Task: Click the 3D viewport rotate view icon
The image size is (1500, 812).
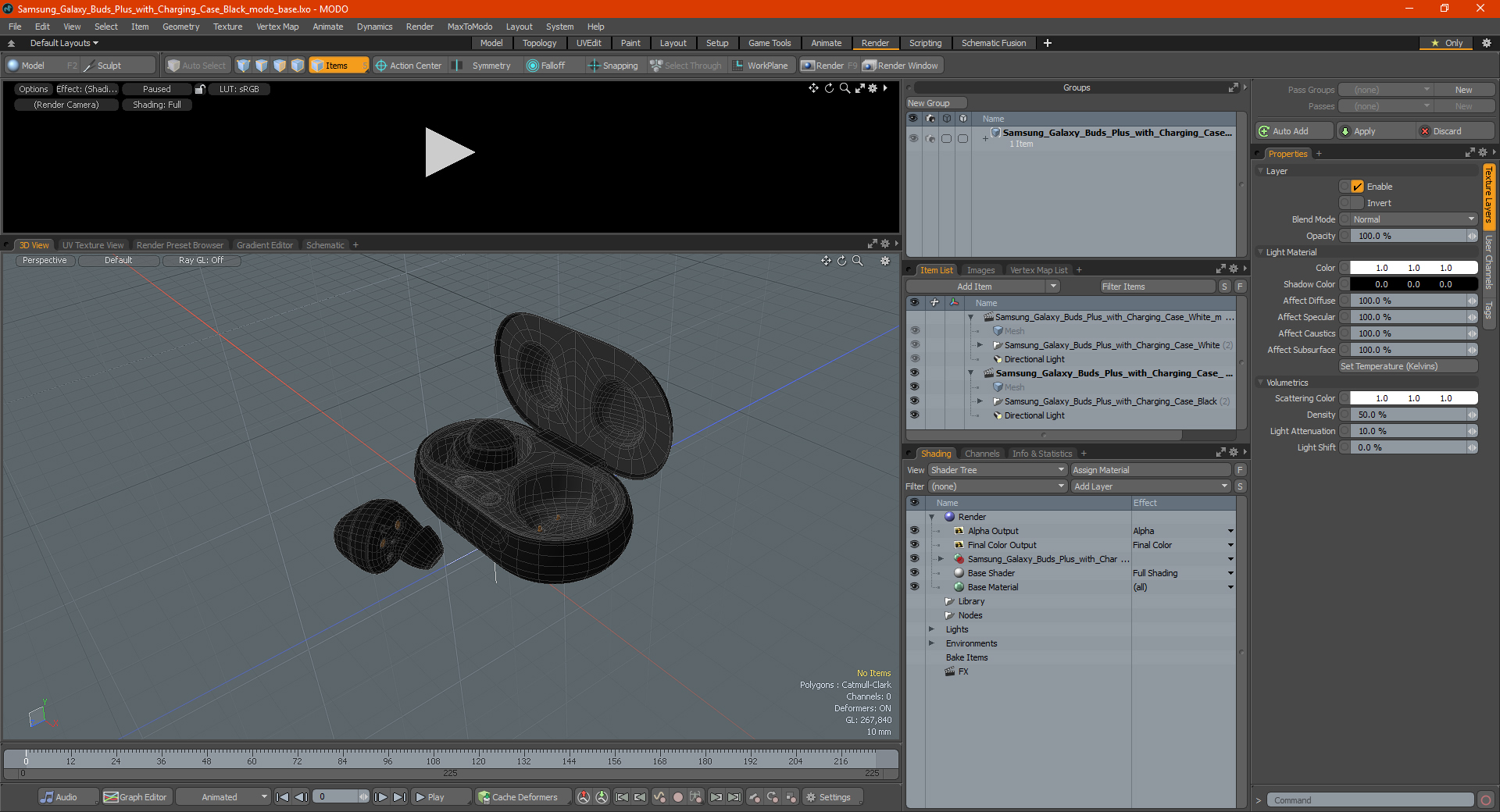Action: point(842,261)
